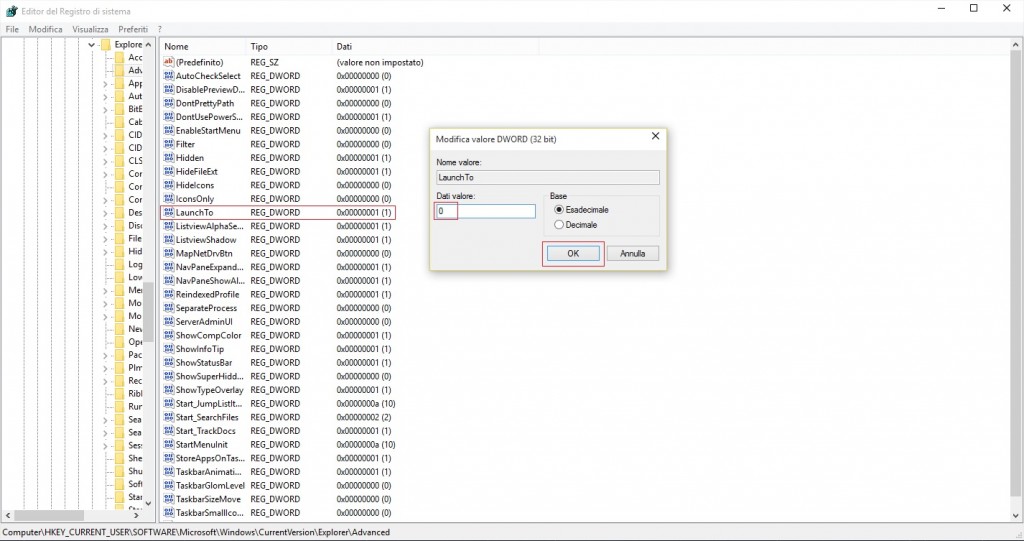1024x541 pixels.
Task: Collapse the Explorer tree node
Action: pyautogui.click(x=92, y=45)
